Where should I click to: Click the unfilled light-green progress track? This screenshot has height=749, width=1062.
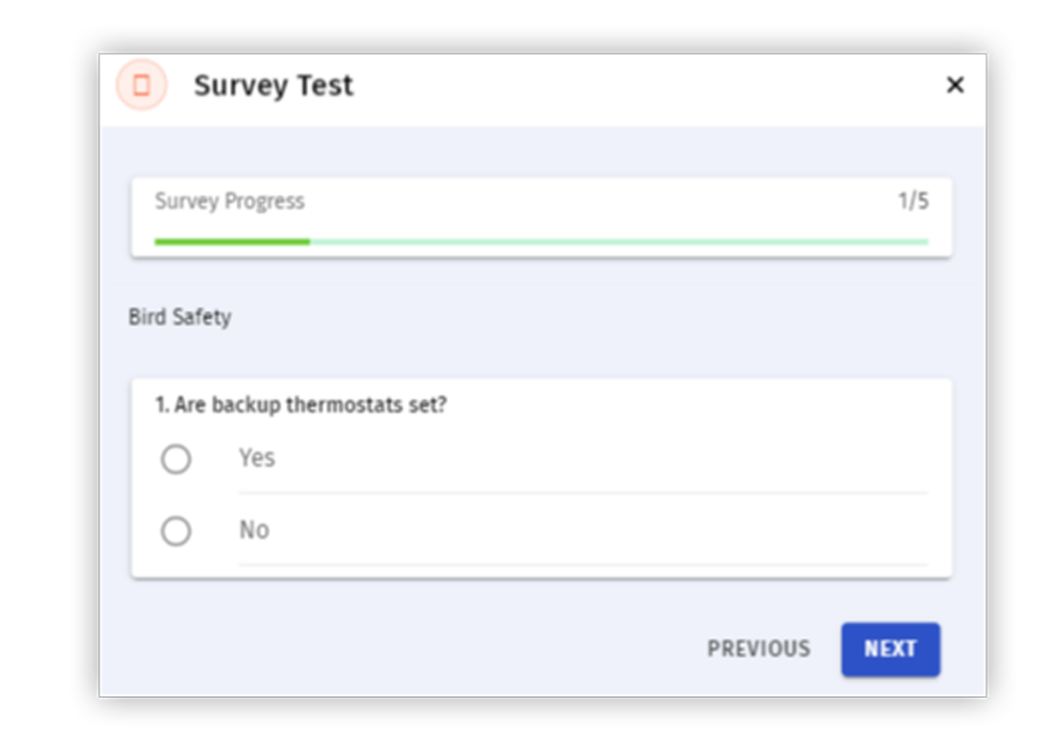[619, 242]
